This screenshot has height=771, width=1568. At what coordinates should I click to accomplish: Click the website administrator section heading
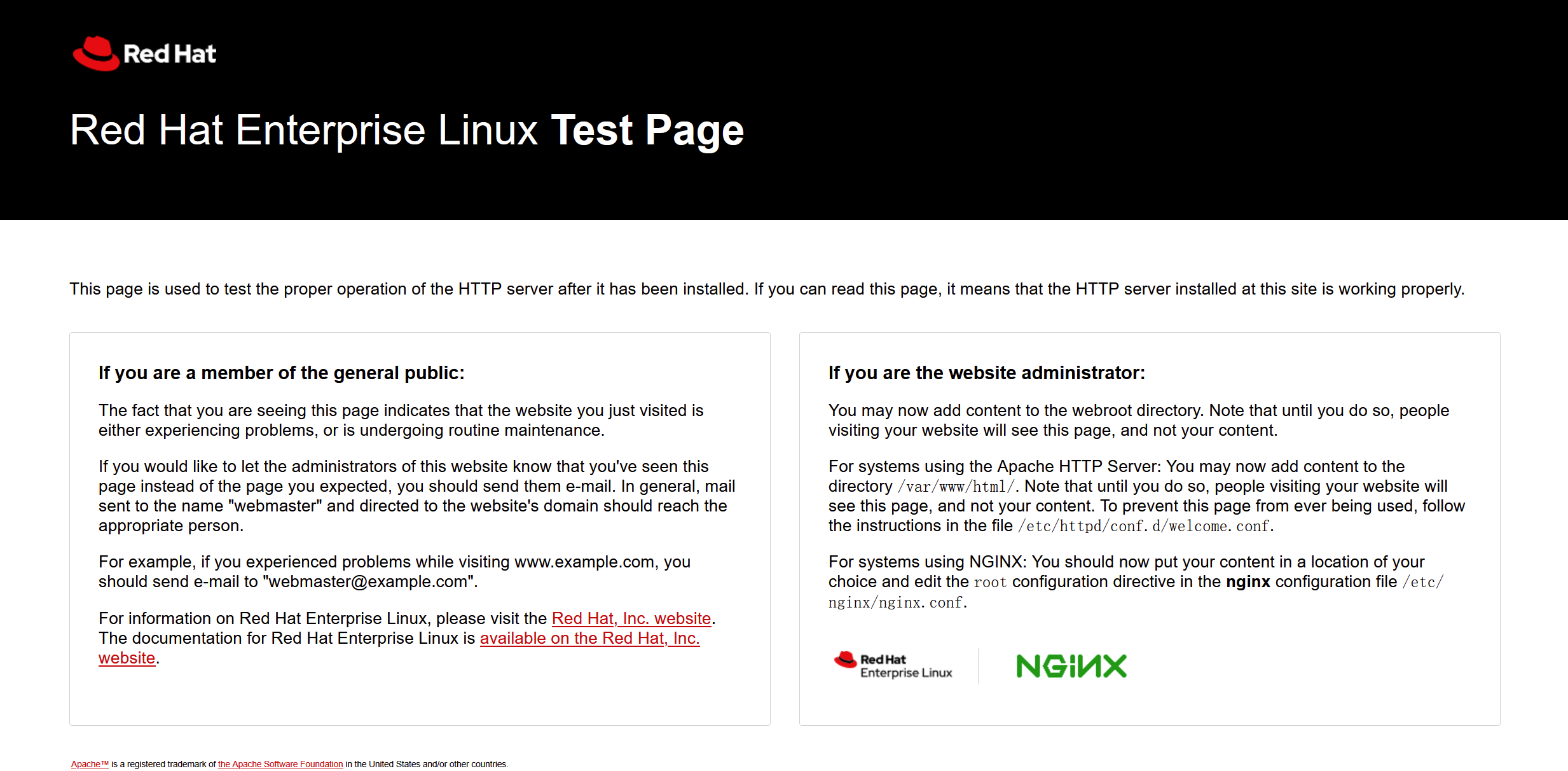point(986,373)
